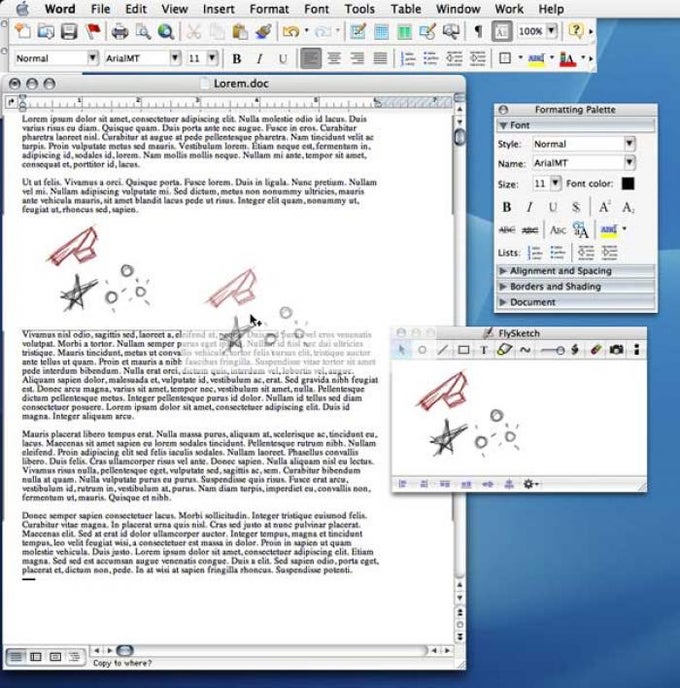Click the Borders icon in toolbar
The image size is (680, 688).
(505, 58)
